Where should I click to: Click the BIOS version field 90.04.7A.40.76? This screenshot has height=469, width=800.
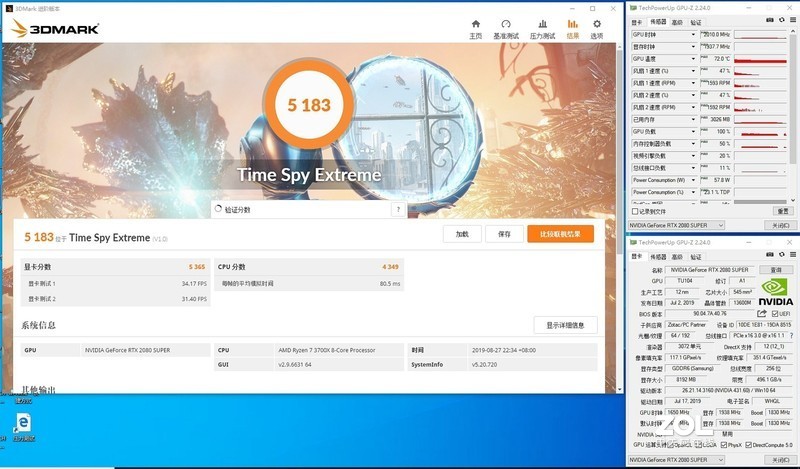710,314
